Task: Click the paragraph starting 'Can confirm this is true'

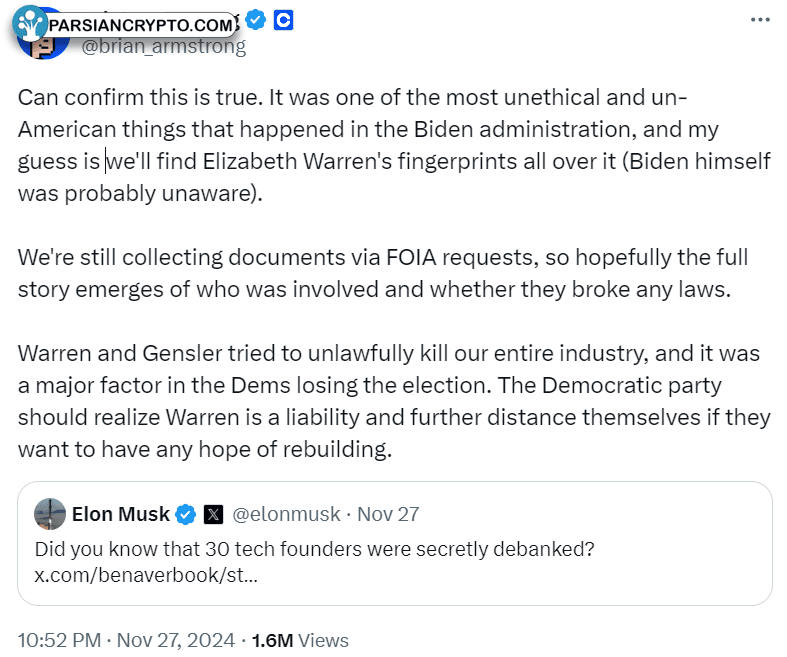Action: click(394, 146)
